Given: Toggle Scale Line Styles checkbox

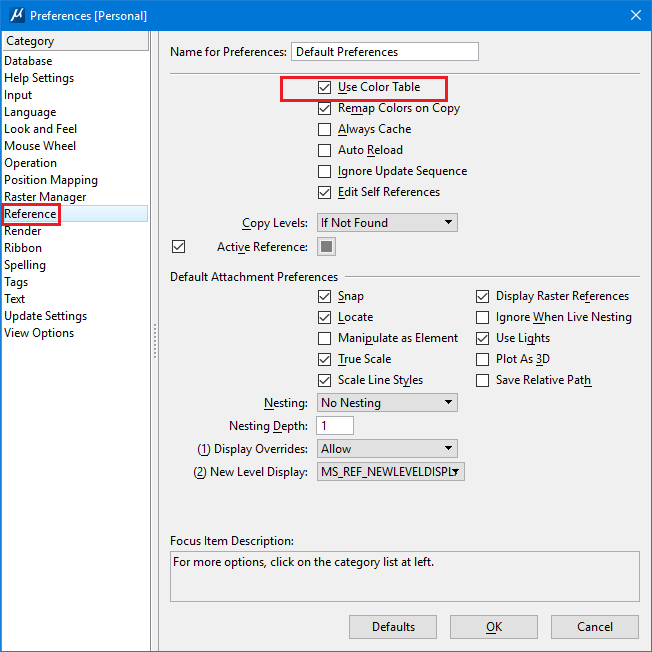Looking at the screenshot, I should pyautogui.click(x=324, y=380).
